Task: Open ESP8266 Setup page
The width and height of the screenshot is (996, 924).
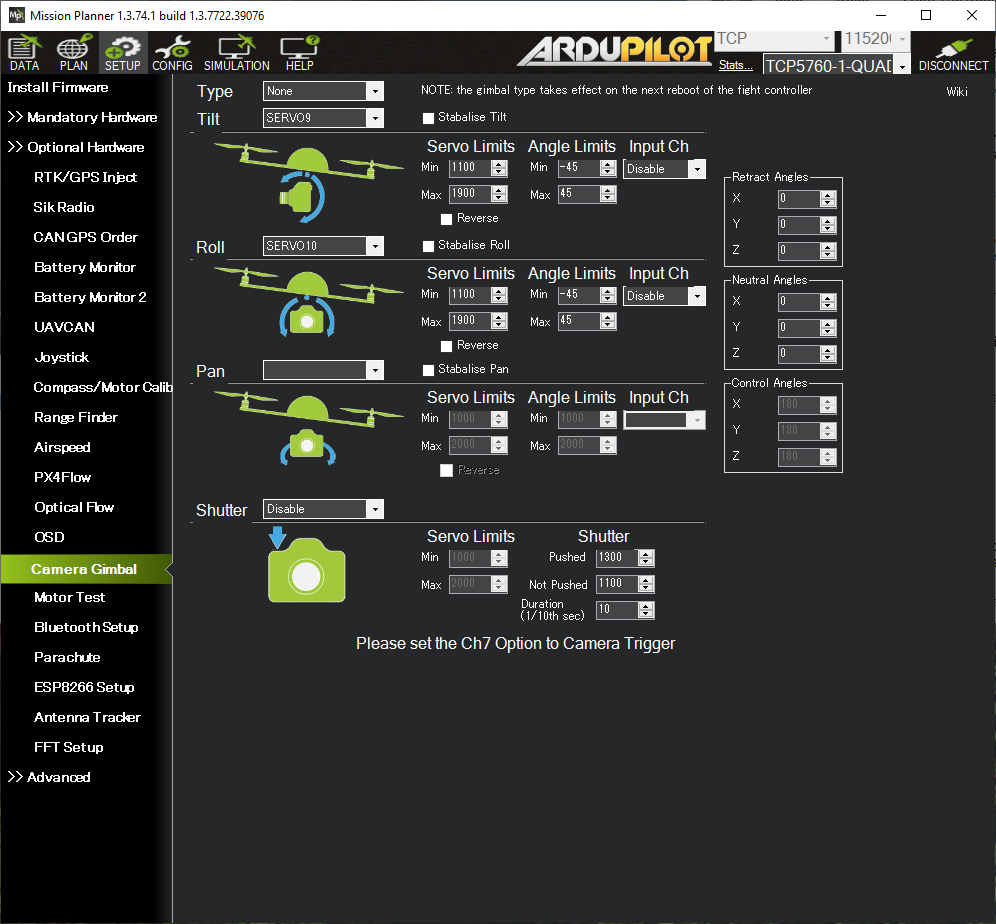Action: point(84,686)
